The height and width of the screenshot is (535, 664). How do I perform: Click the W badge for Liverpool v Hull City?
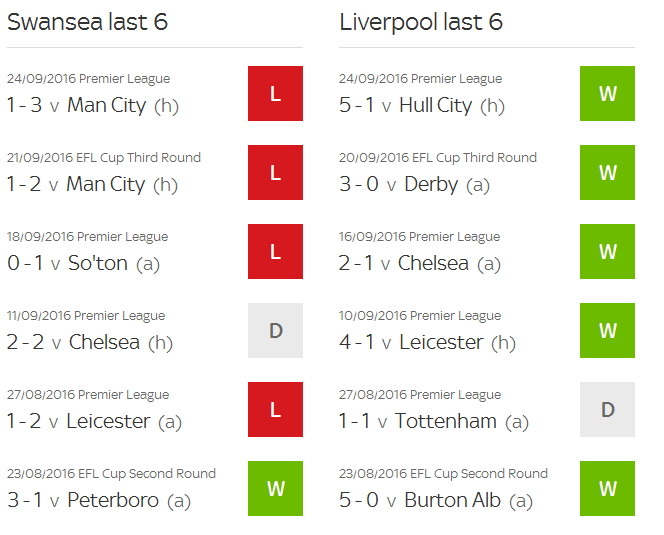[x=607, y=93]
